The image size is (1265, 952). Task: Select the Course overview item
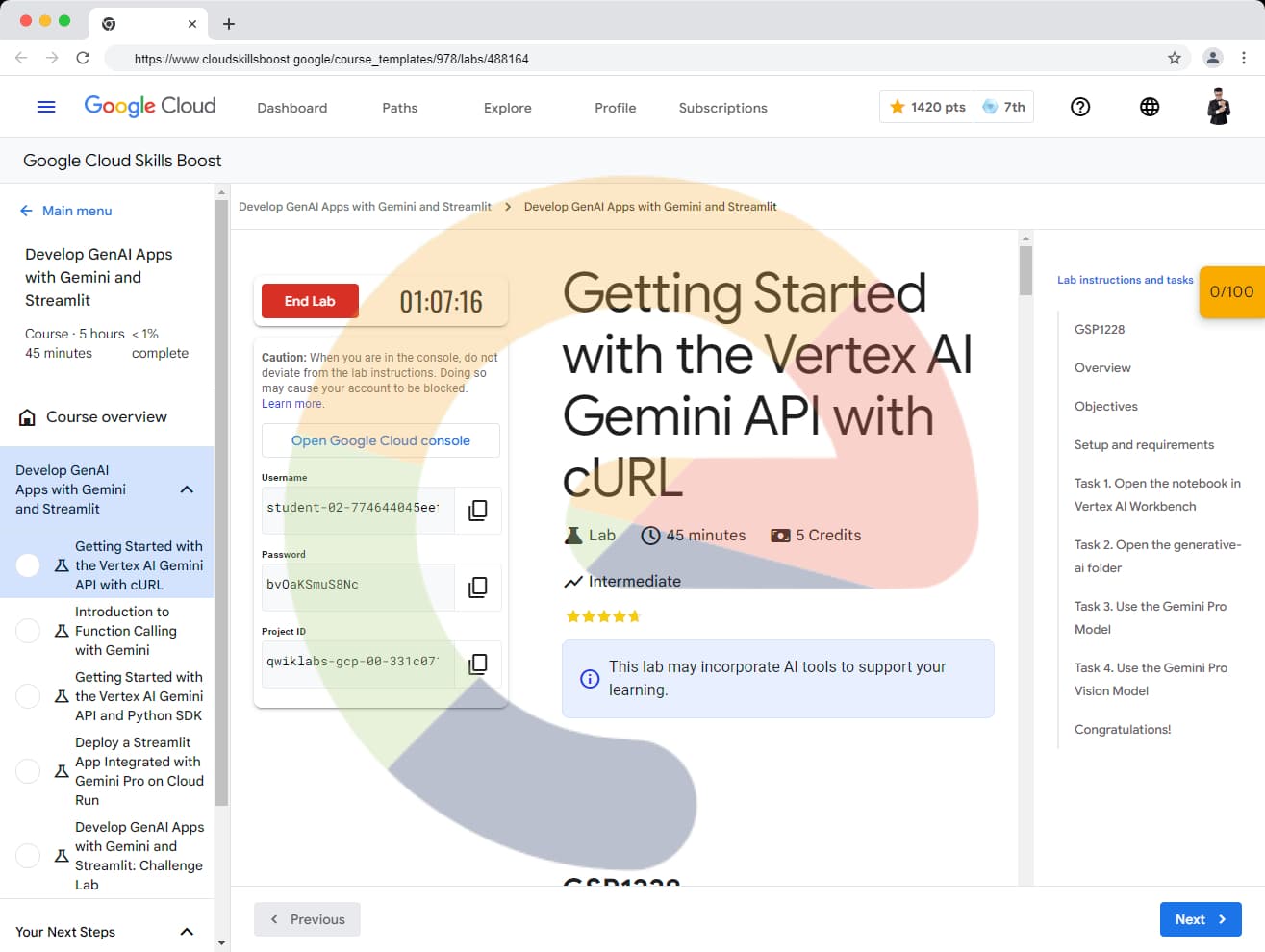(107, 417)
